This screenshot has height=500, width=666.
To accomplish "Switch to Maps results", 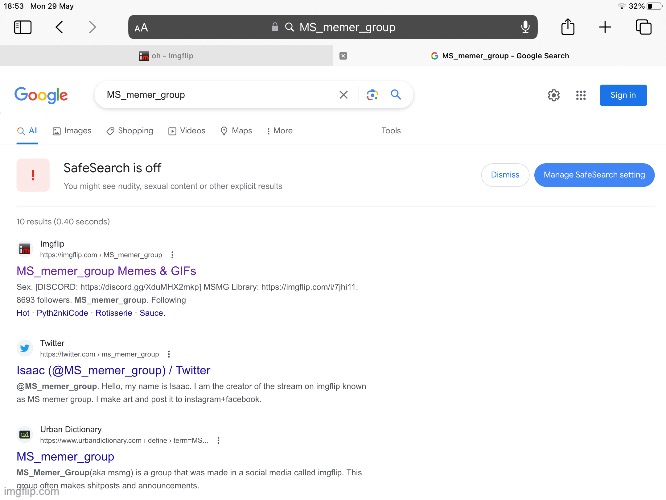I will click(x=236, y=131).
